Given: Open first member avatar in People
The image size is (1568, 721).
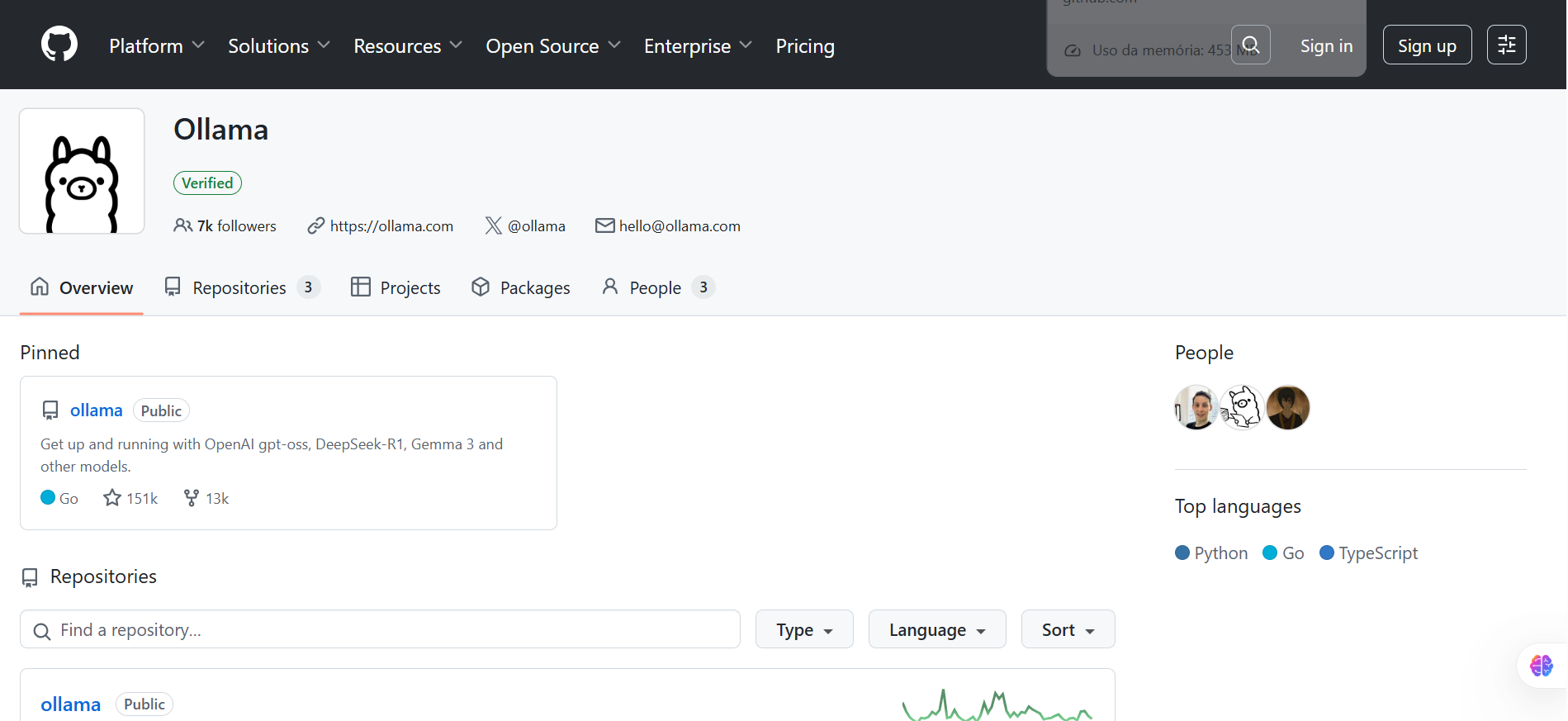Looking at the screenshot, I should 1196,407.
